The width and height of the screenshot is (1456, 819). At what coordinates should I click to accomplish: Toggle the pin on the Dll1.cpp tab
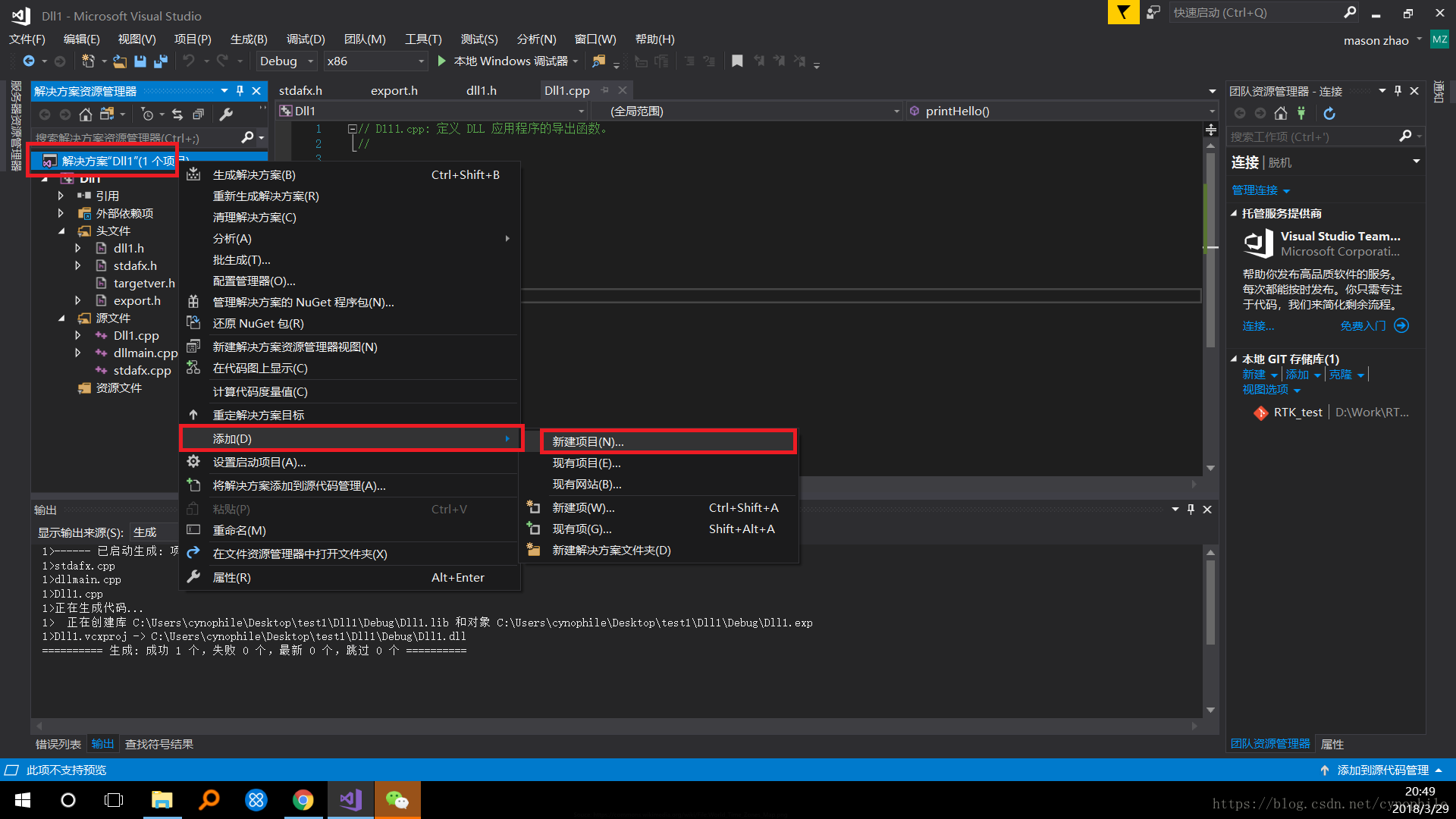pos(605,90)
